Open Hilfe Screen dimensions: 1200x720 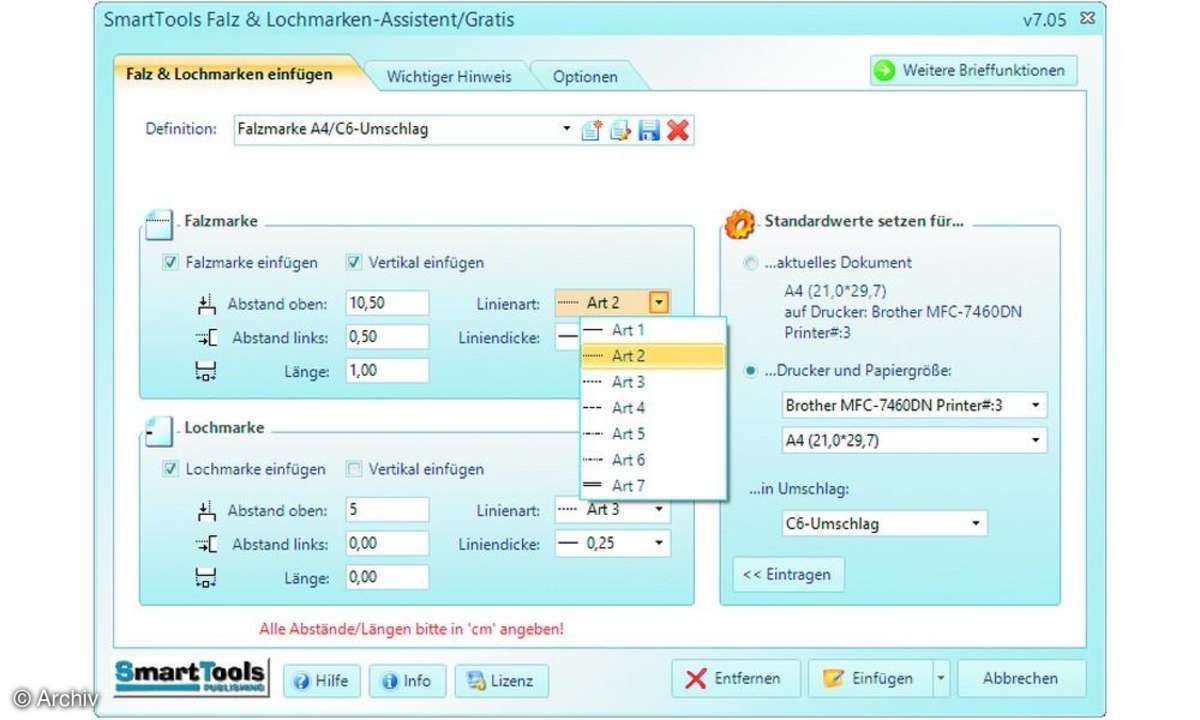[x=322, y=680]
